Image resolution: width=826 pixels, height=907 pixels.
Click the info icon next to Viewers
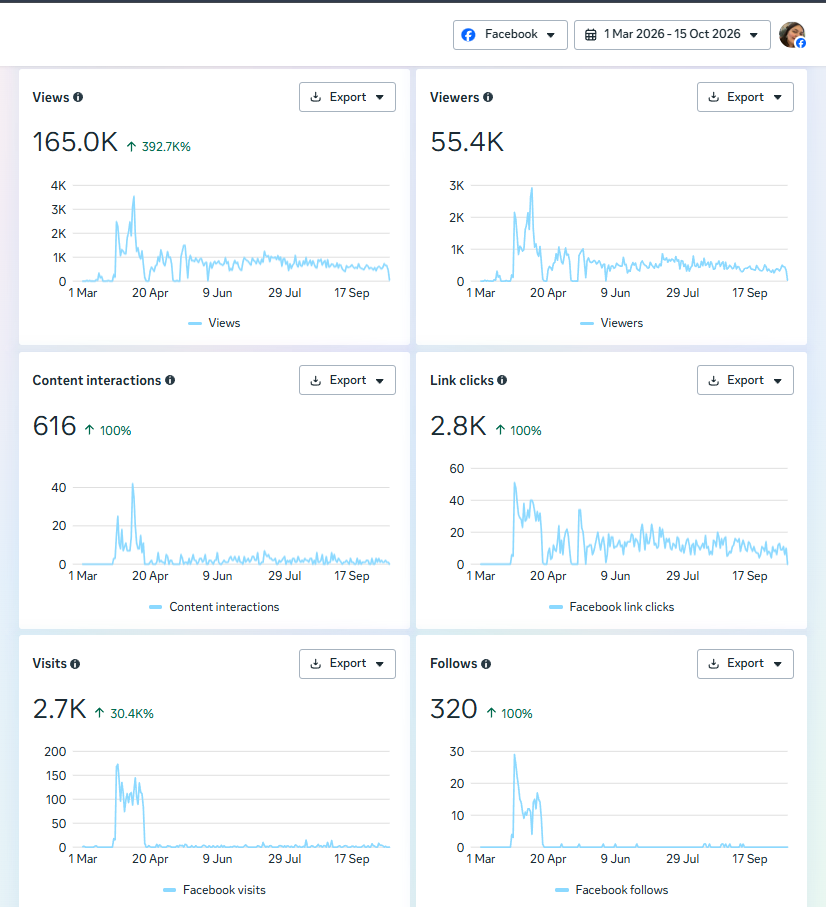coord(488,97)
